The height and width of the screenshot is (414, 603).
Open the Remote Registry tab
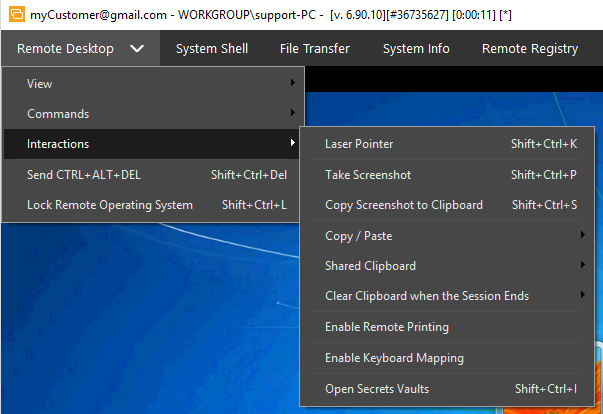pos(529,49)
